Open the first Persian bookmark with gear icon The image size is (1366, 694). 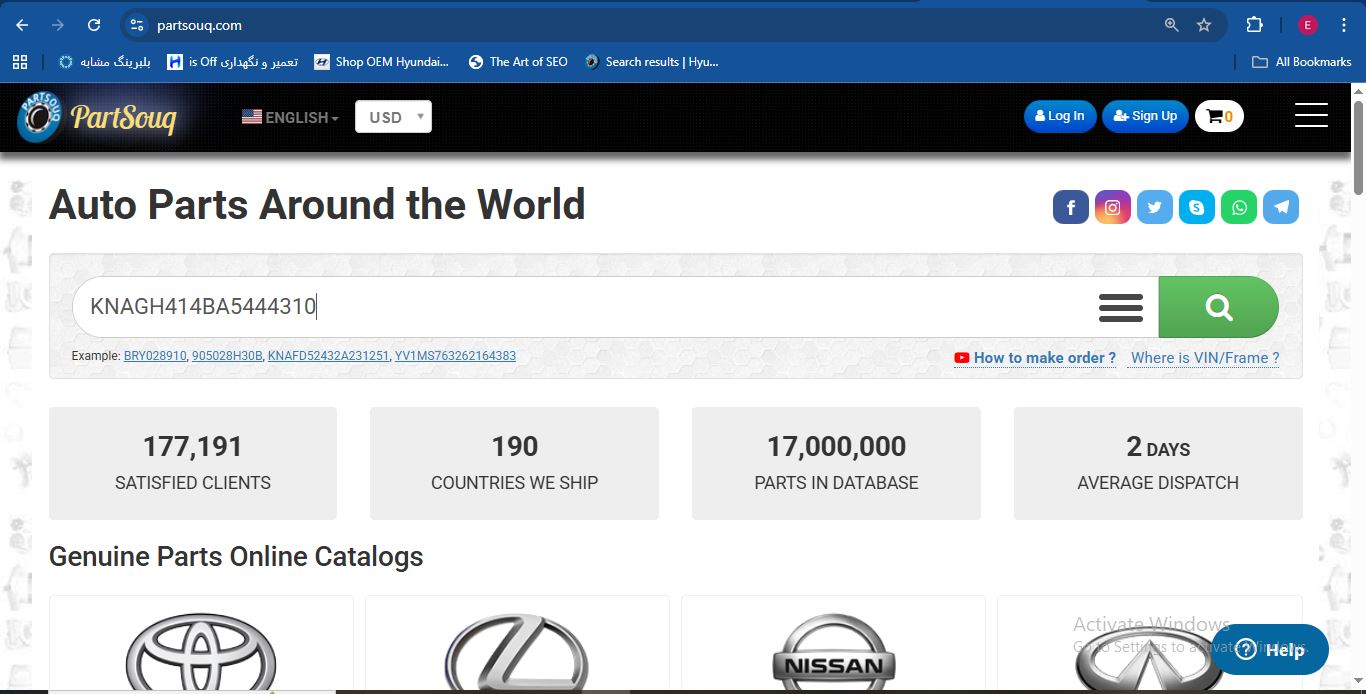point(105,62)
